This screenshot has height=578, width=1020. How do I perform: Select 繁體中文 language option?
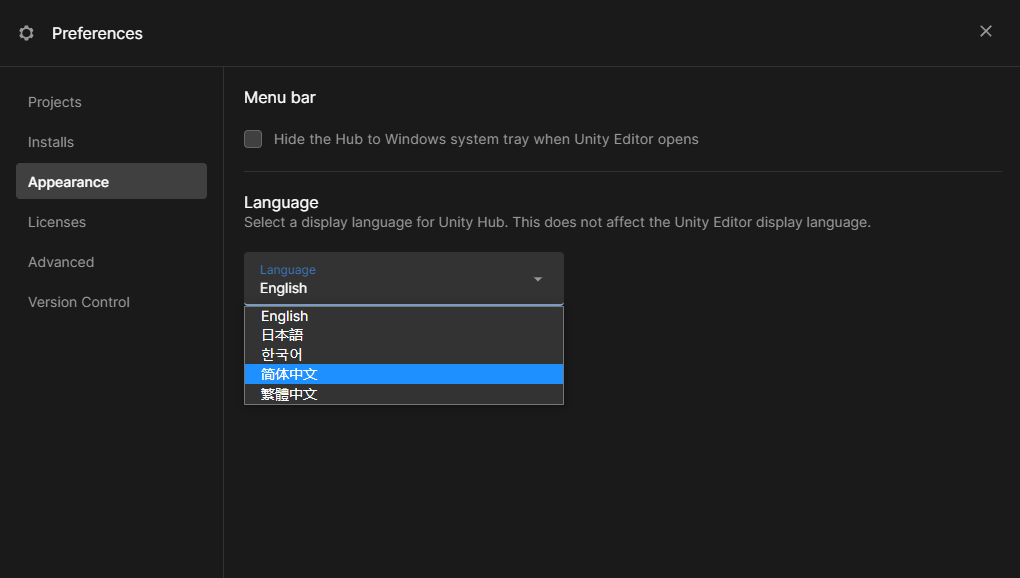click(403, 394)
